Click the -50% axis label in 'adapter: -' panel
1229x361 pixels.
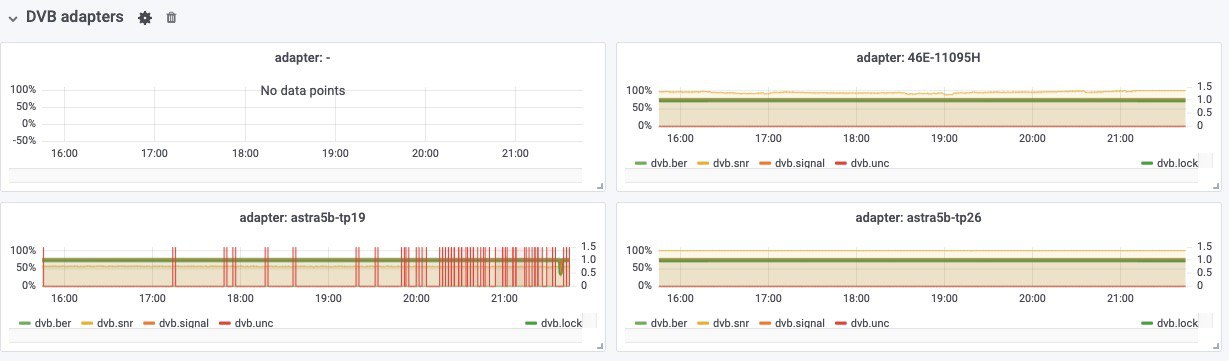[23, 141]
